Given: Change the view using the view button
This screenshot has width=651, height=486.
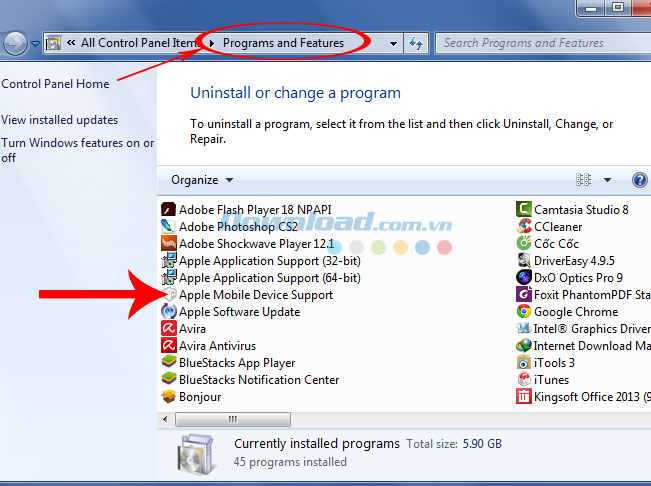Looking at the screenshot, I should click(583, 180).
